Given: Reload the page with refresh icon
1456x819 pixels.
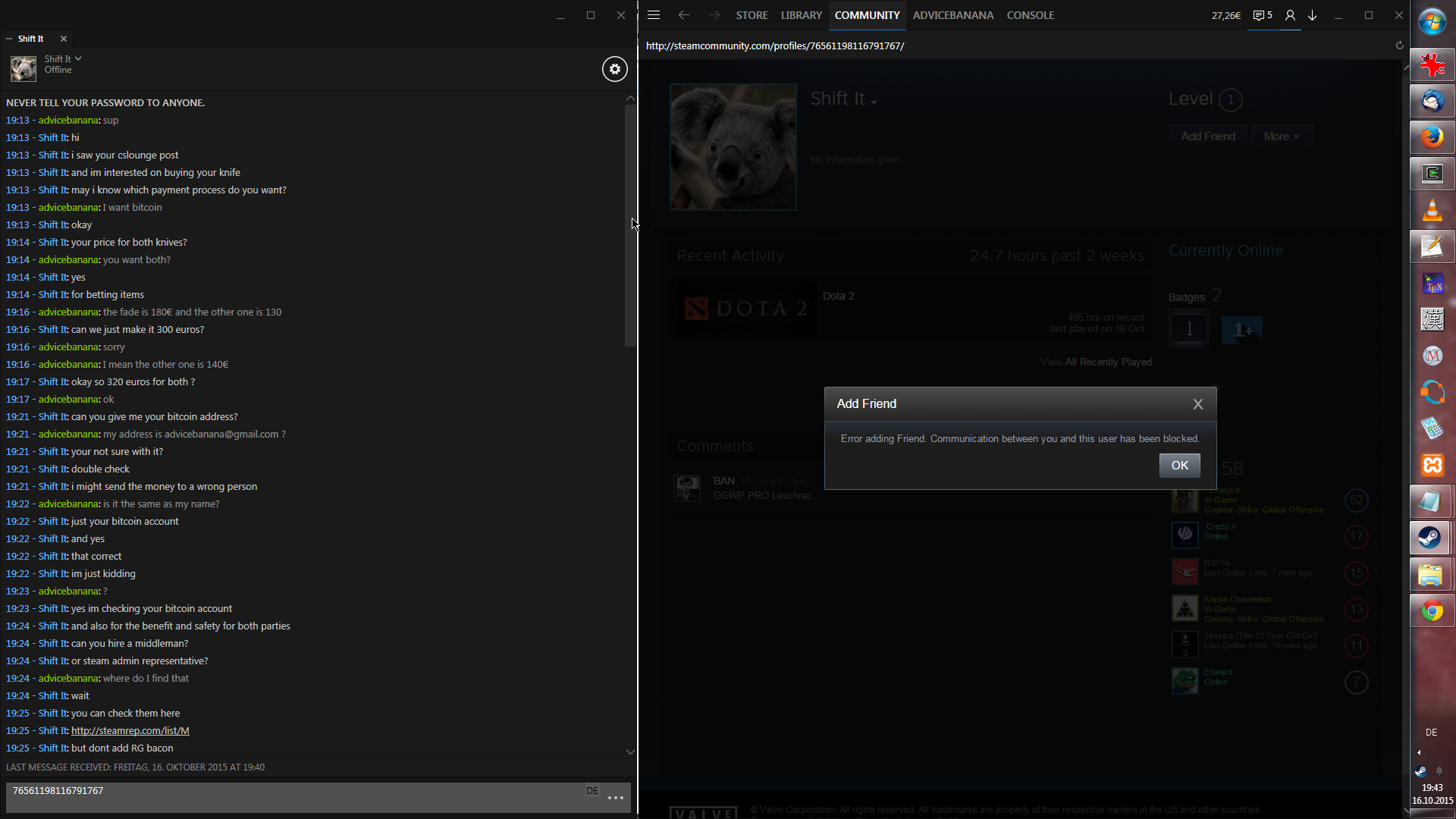Looking at the screenshot, I should coord(1400,45).
